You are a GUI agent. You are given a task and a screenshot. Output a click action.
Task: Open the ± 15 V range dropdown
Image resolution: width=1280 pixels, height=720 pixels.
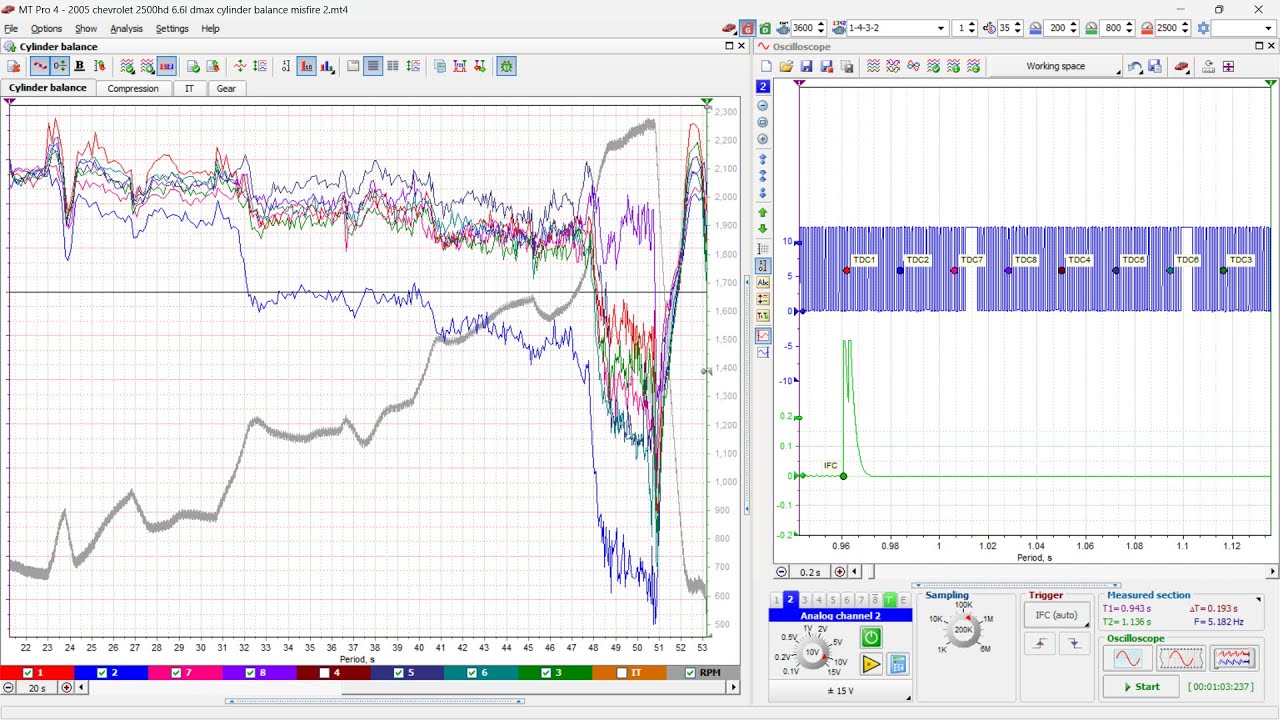coord(840,691)
